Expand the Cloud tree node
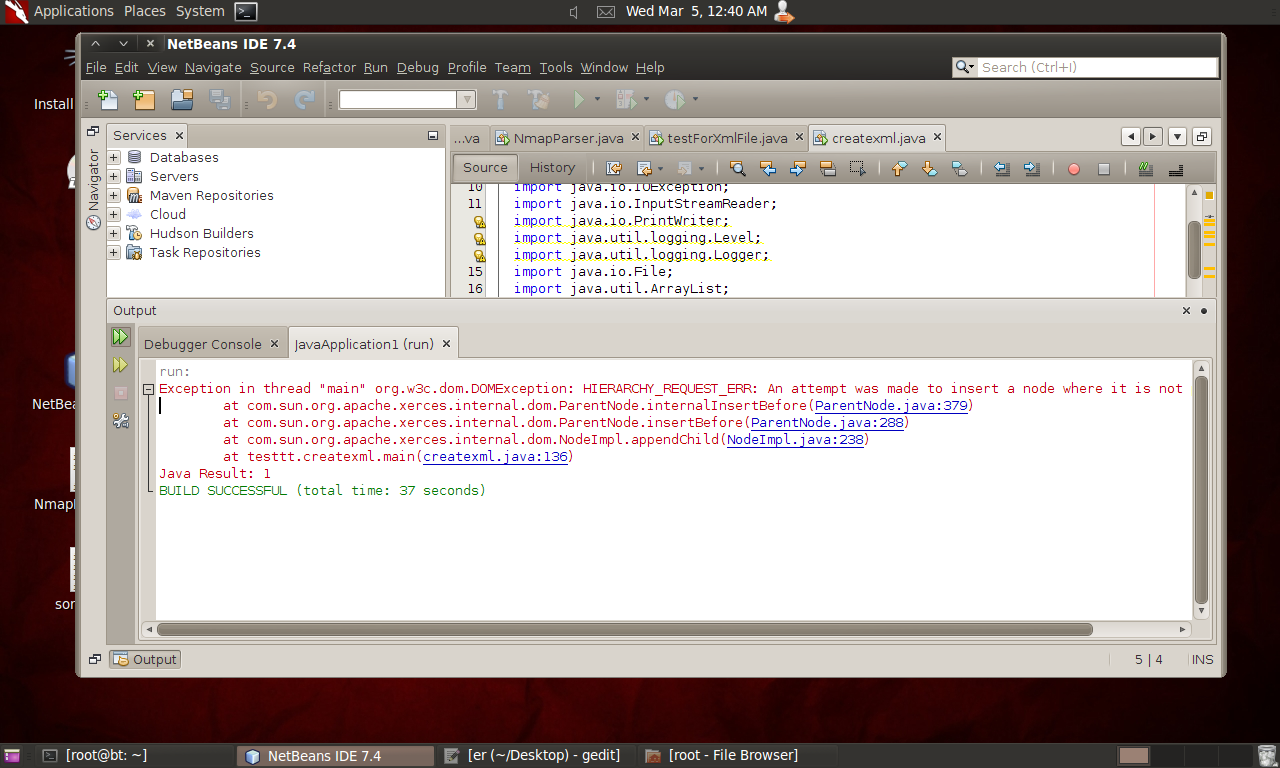Viewport: 1280px width, 768px height. 114,214
